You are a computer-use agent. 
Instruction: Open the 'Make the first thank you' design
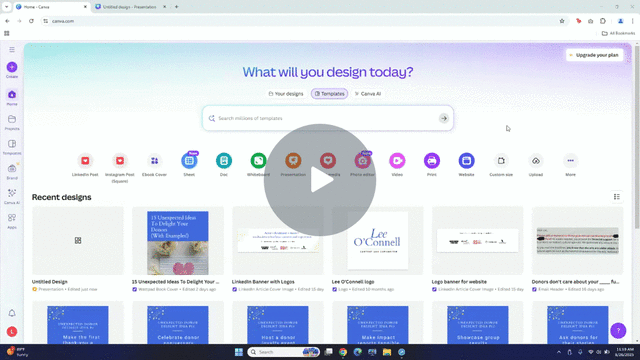78,324
